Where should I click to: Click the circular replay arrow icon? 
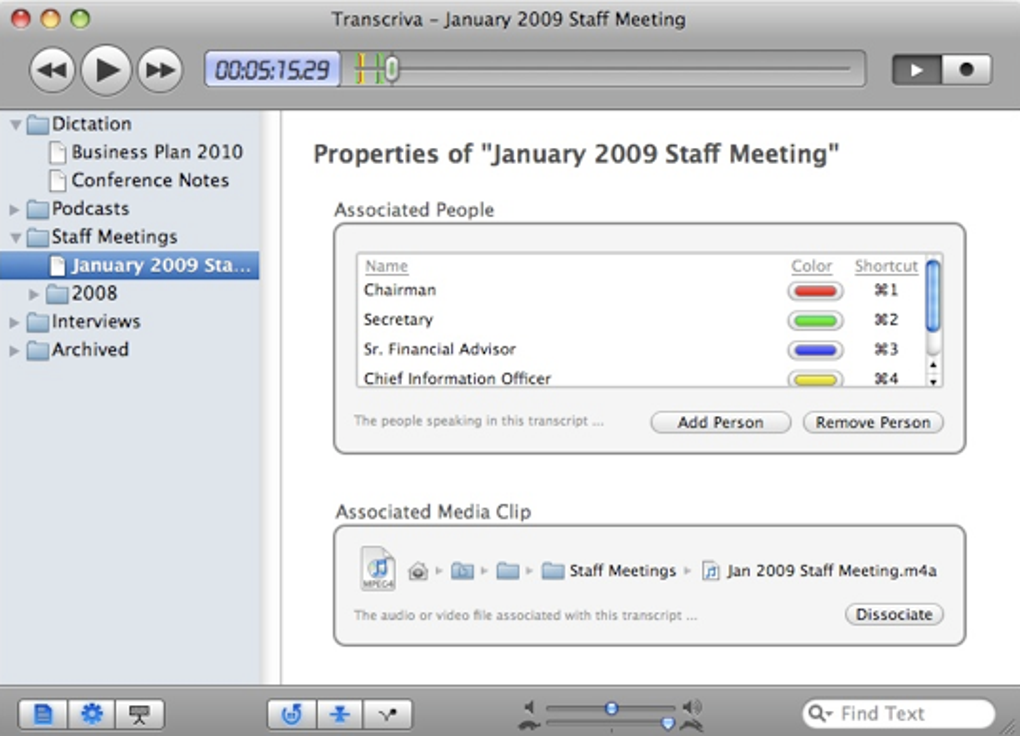tap(291, 714)
